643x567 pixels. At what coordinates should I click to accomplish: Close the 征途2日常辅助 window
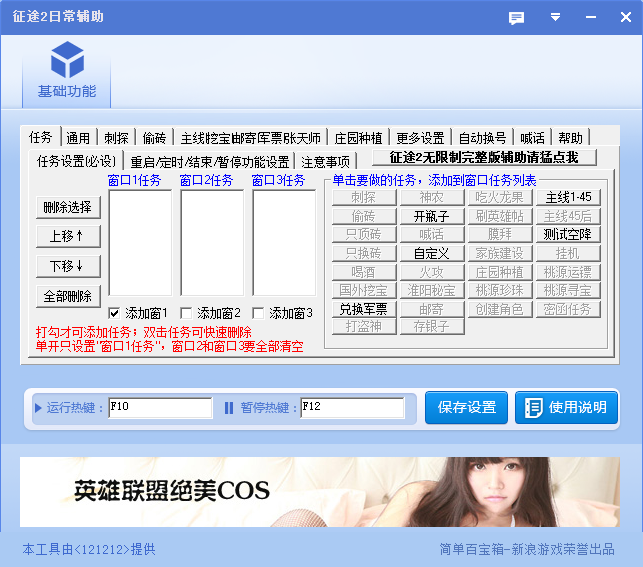[626, 17]
